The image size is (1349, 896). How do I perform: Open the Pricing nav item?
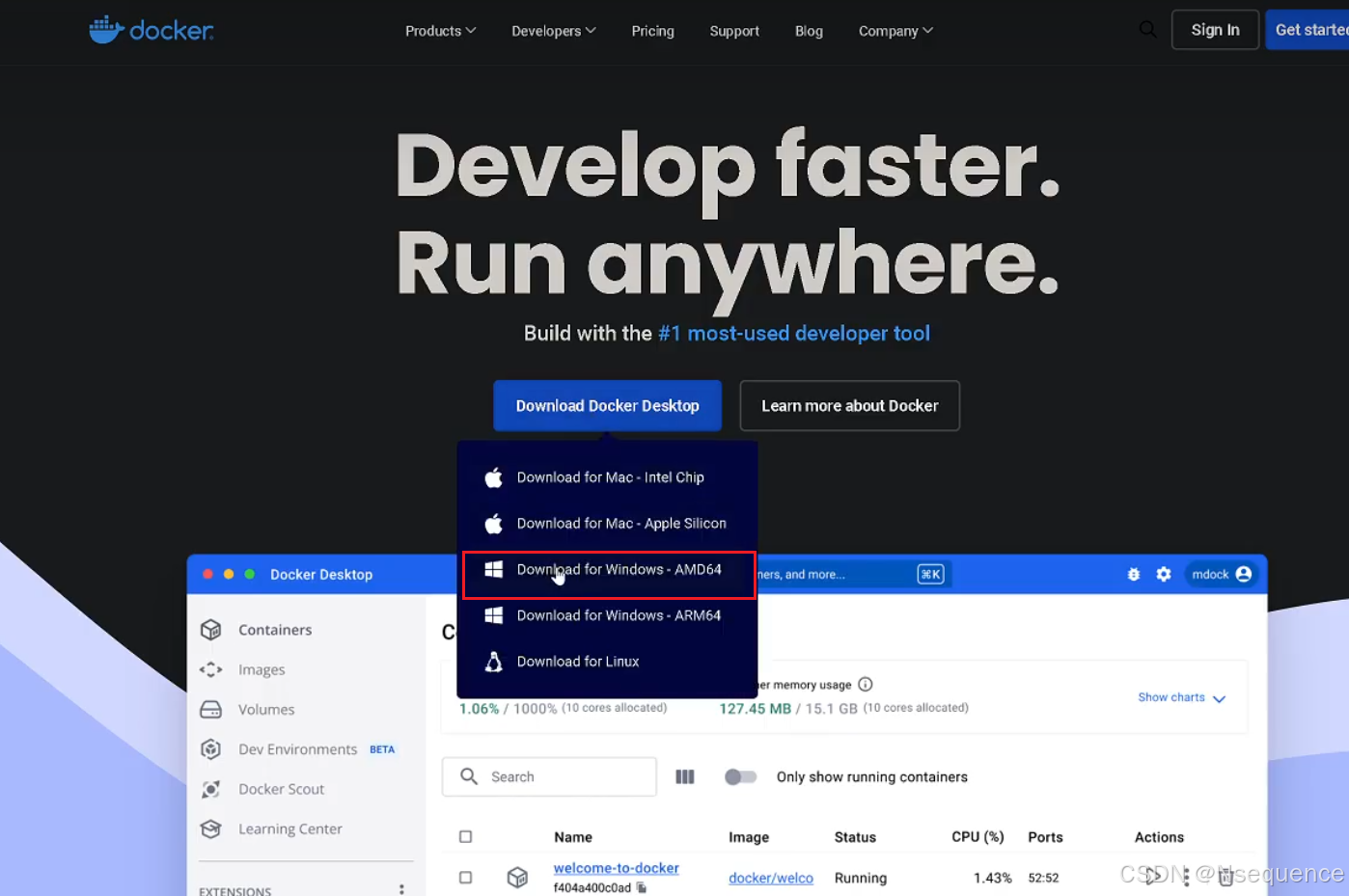point(653,31)
